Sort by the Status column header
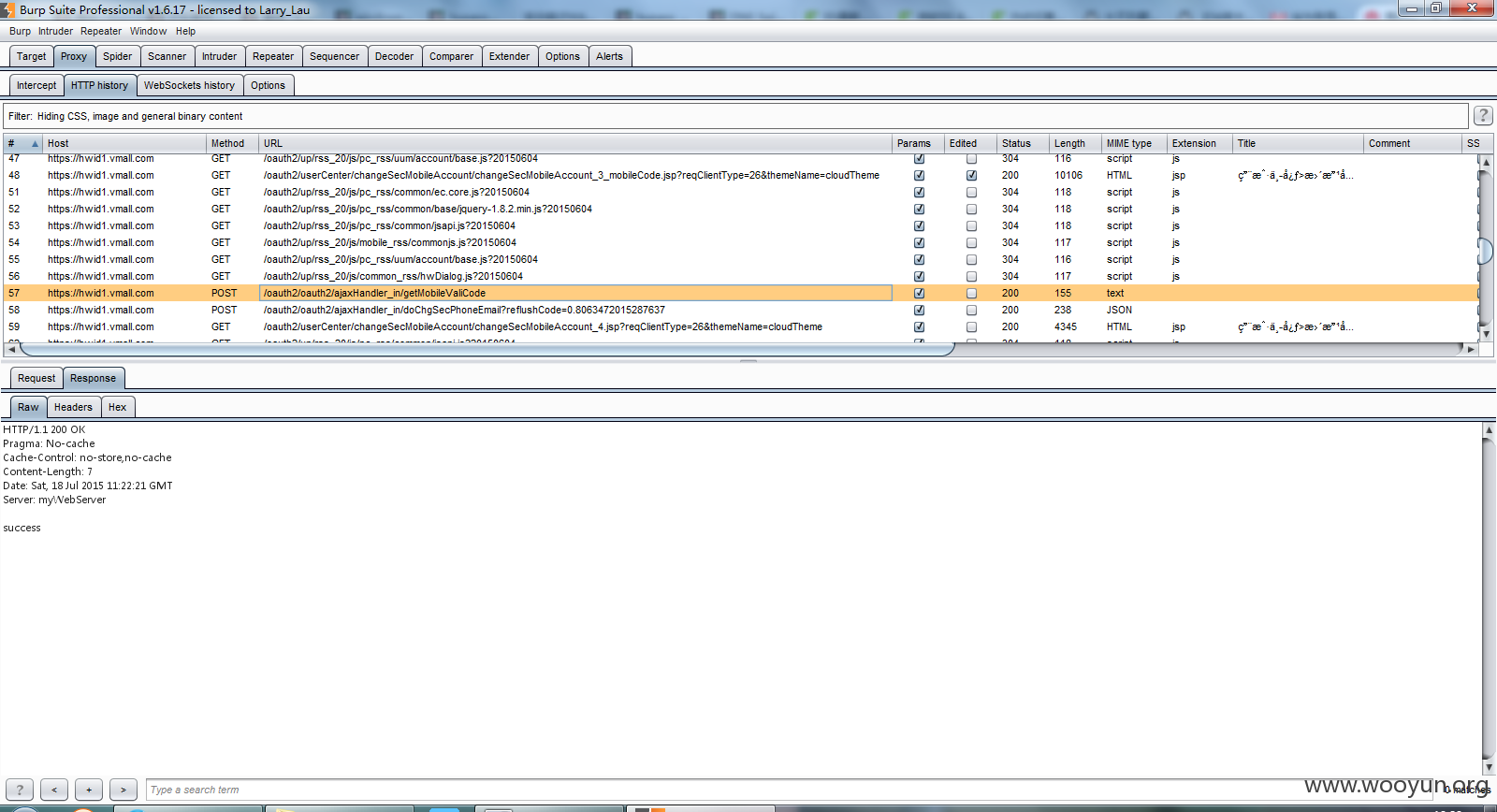Image resolution: width=1497 pixels, height=812 pixels. (x=1022, y=143)
